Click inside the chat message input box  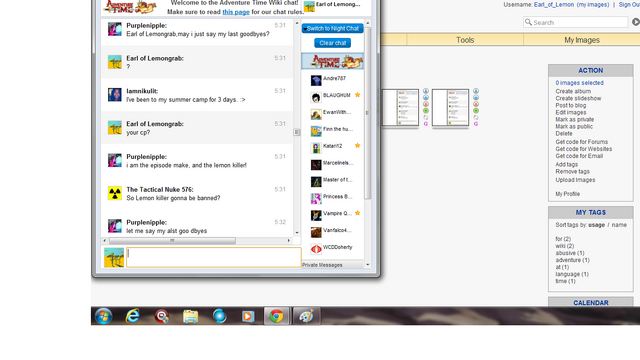pos(214,258)
